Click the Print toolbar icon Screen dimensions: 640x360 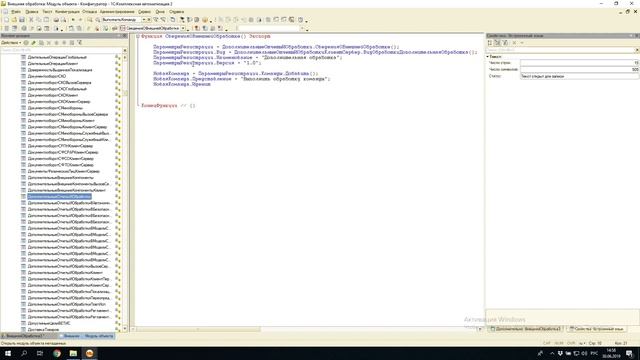point(56,20)
